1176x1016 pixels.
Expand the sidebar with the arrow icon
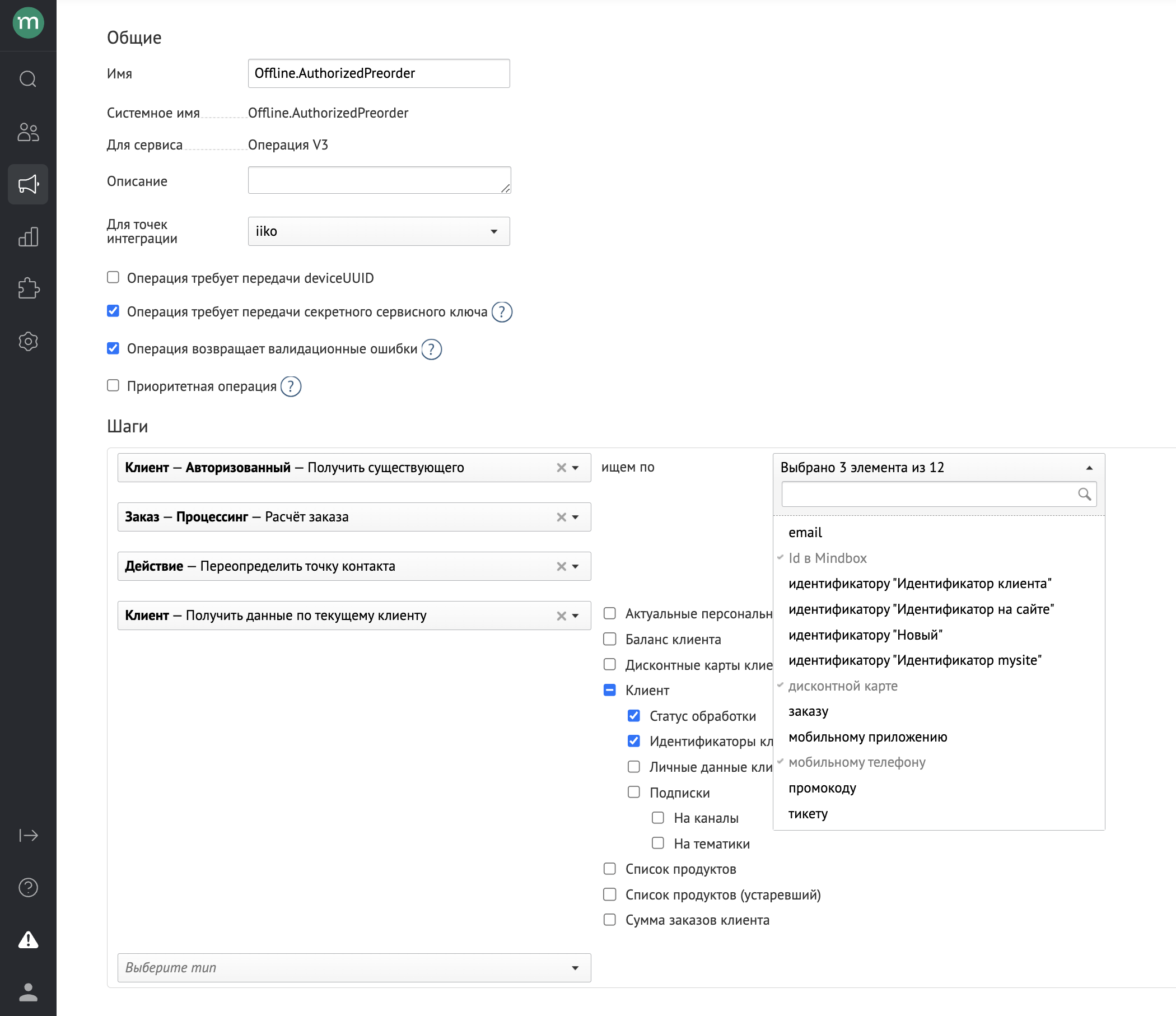click(x=28, y=835)
